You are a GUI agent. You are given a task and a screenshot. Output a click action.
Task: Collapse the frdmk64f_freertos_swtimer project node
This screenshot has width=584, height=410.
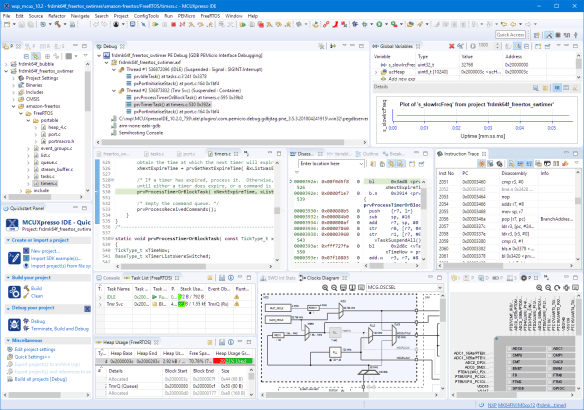click(x=6, y=71)
